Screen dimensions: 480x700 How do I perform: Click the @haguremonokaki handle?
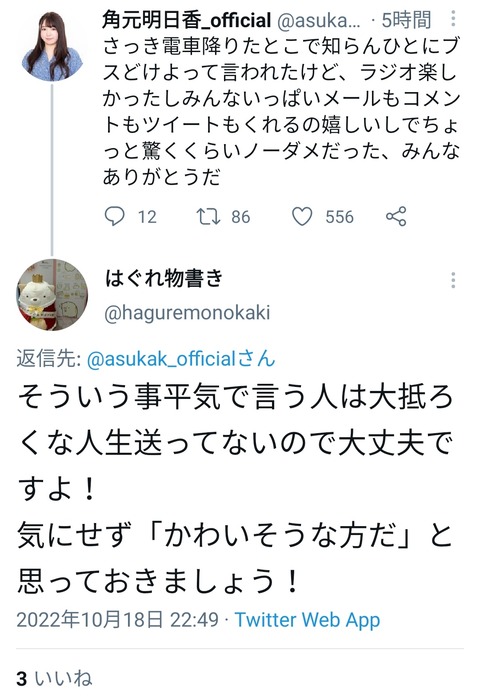pos(187,313)
